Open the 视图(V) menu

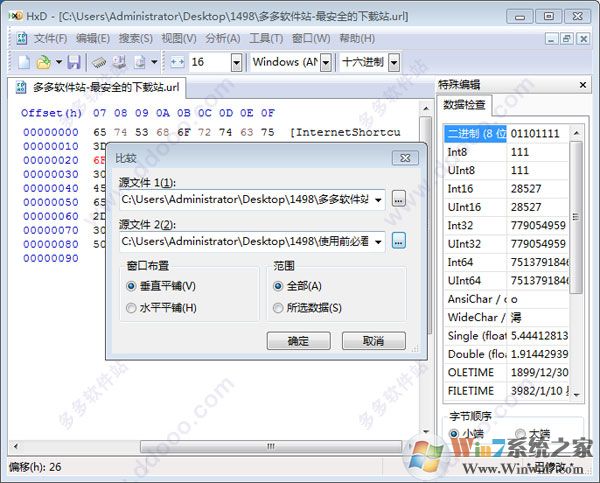[x=179, y=39]
